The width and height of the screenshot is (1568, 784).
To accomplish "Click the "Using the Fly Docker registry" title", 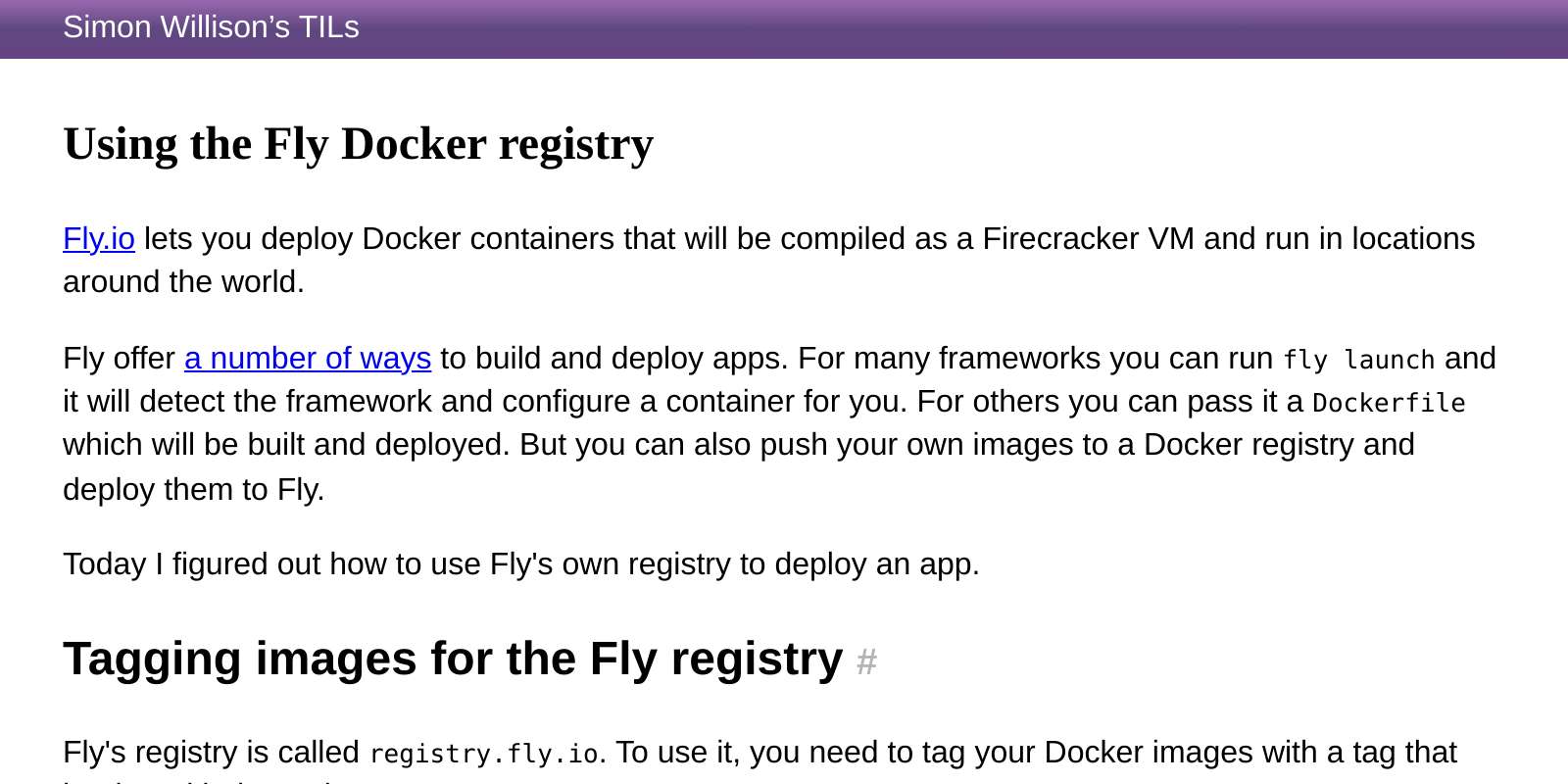I will 358,144.
